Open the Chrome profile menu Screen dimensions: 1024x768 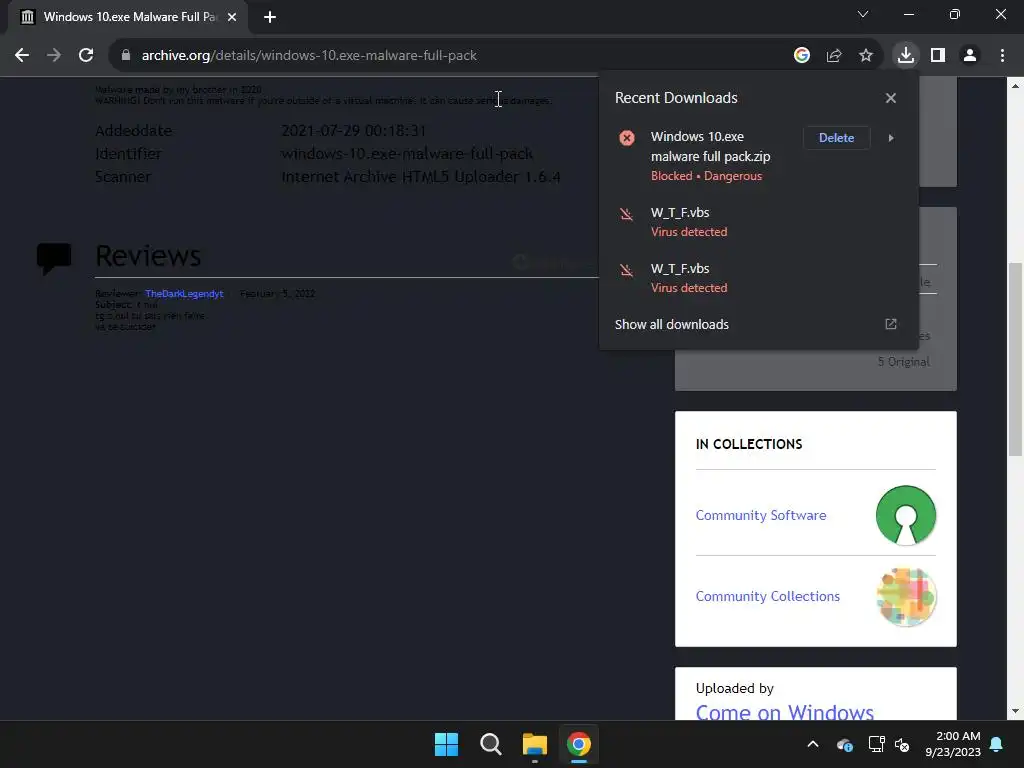(x=970, y=56)
